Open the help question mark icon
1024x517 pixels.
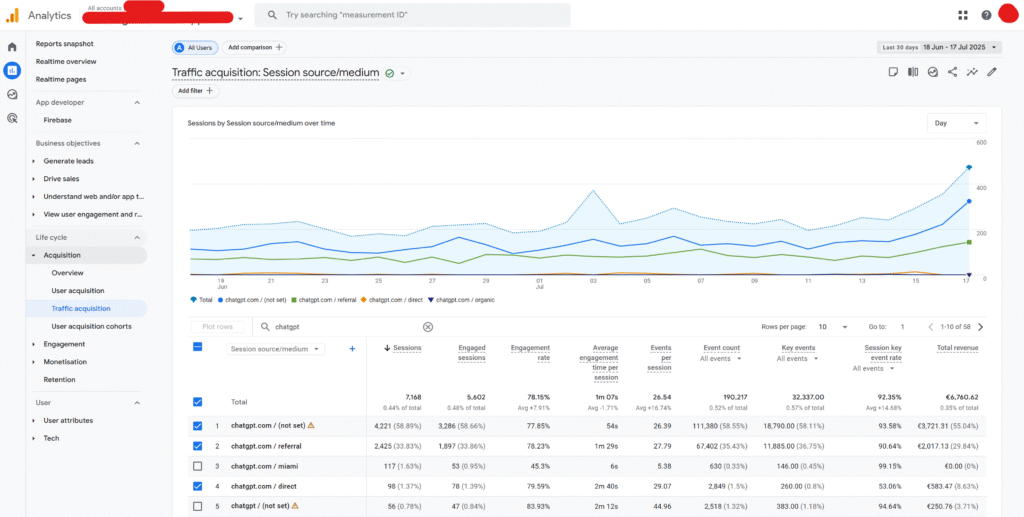click(986, 15)
